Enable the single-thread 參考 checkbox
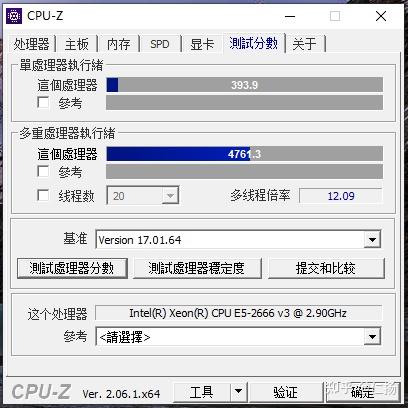The height and width of the screenshot is (408, 408). 43,103
